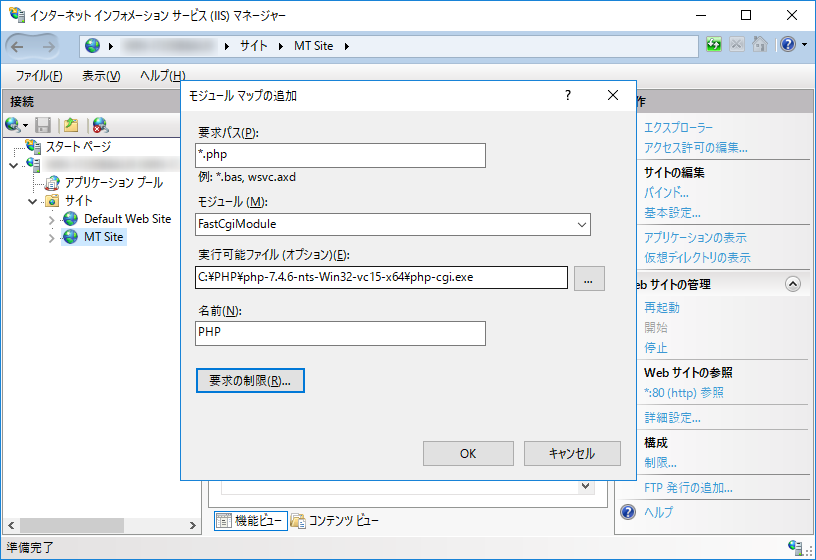816x560 pixels.
Task: Expand the Default Web Site tree node
Action: pos(52,219)
